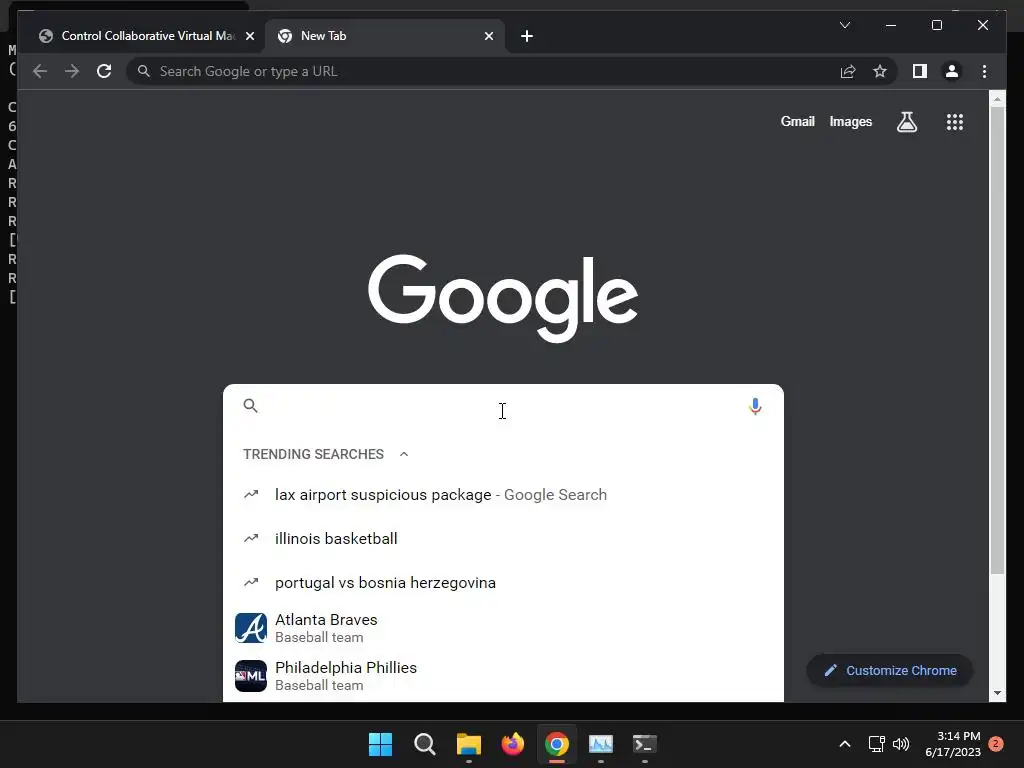This screenshot has width=1024, height=768.
Task: Close the Control Collaborative Virtual Machines tab
Action: coord(249,36)
